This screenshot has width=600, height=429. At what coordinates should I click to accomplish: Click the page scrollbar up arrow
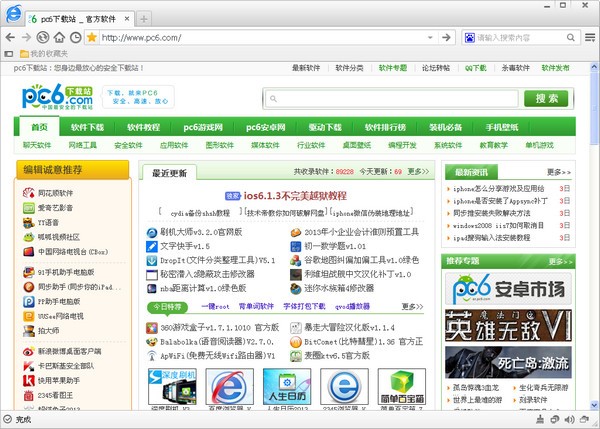594,67
